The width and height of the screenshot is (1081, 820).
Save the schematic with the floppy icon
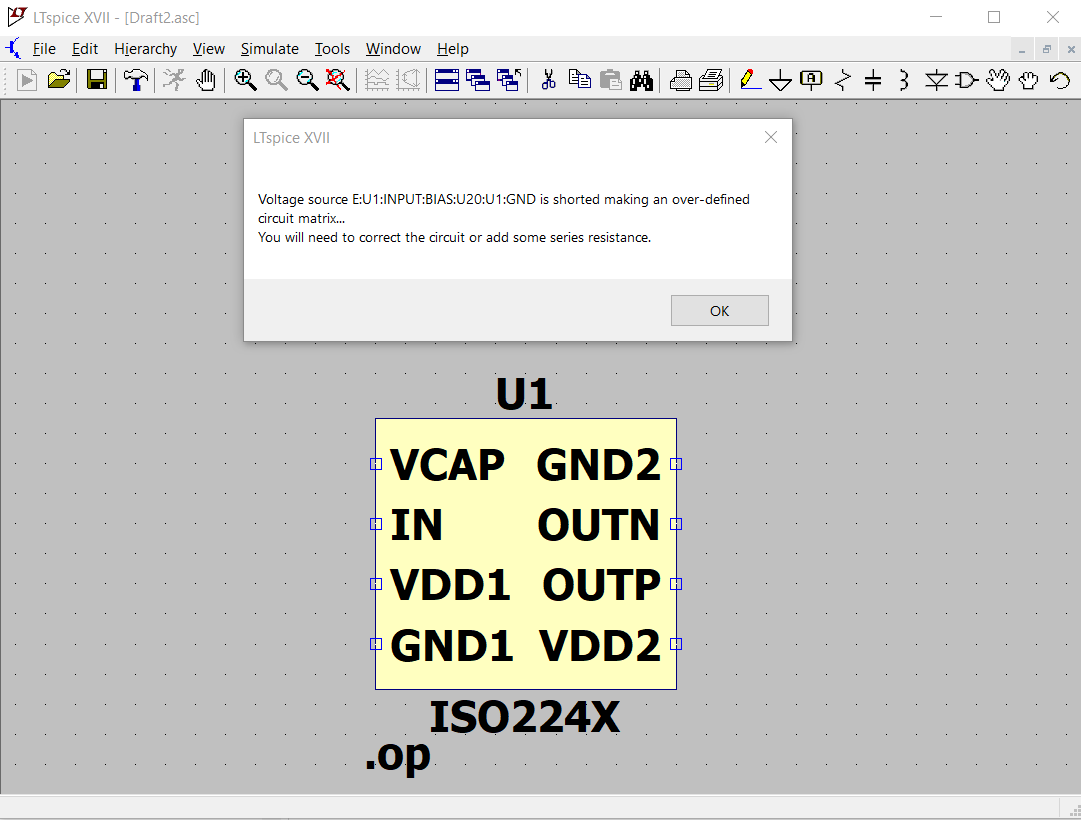tap(97, 80)
